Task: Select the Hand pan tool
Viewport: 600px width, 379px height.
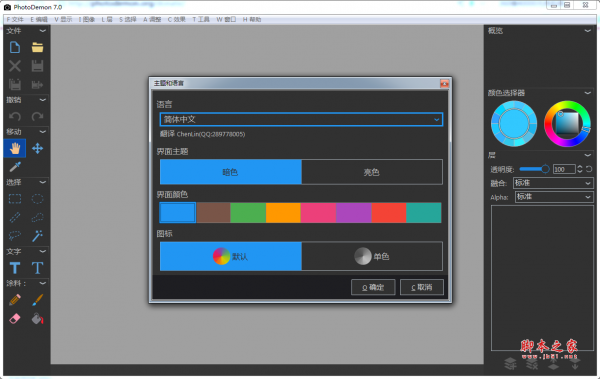Action: coord(15,148)
